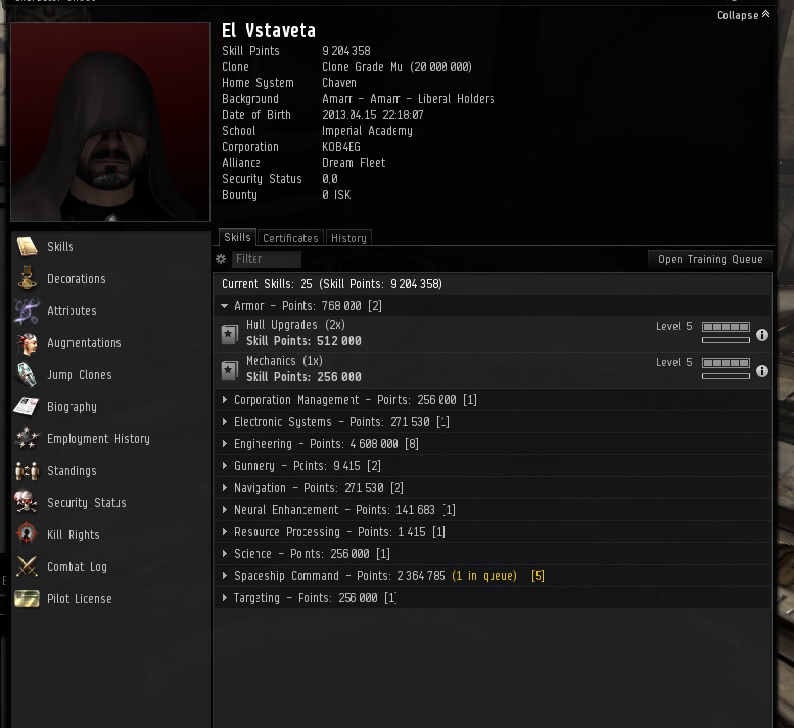794x728 pixels.
Task: Show info for Mechanics skill
Action: click(762, 371)
